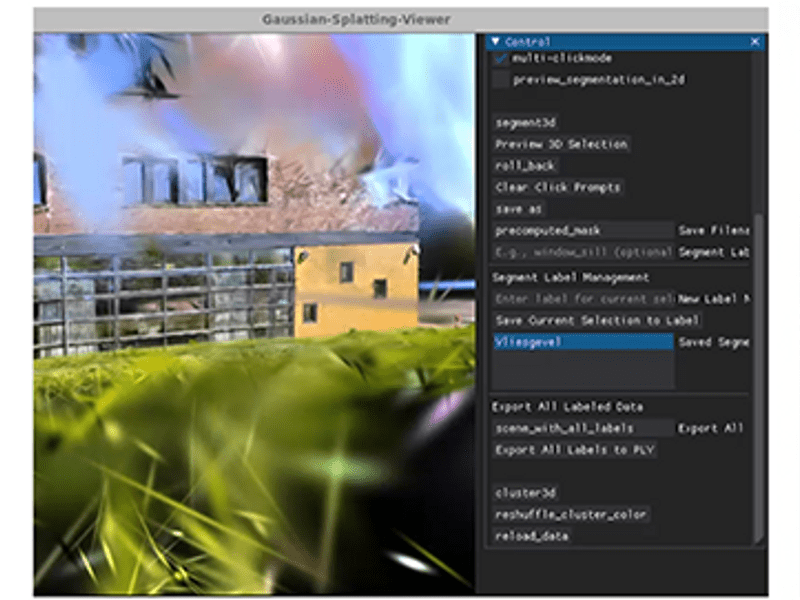Enable preview_segmentation_in_2d checkbox
This screenshot has width=800, height=600.
click(x=501, y=80)
